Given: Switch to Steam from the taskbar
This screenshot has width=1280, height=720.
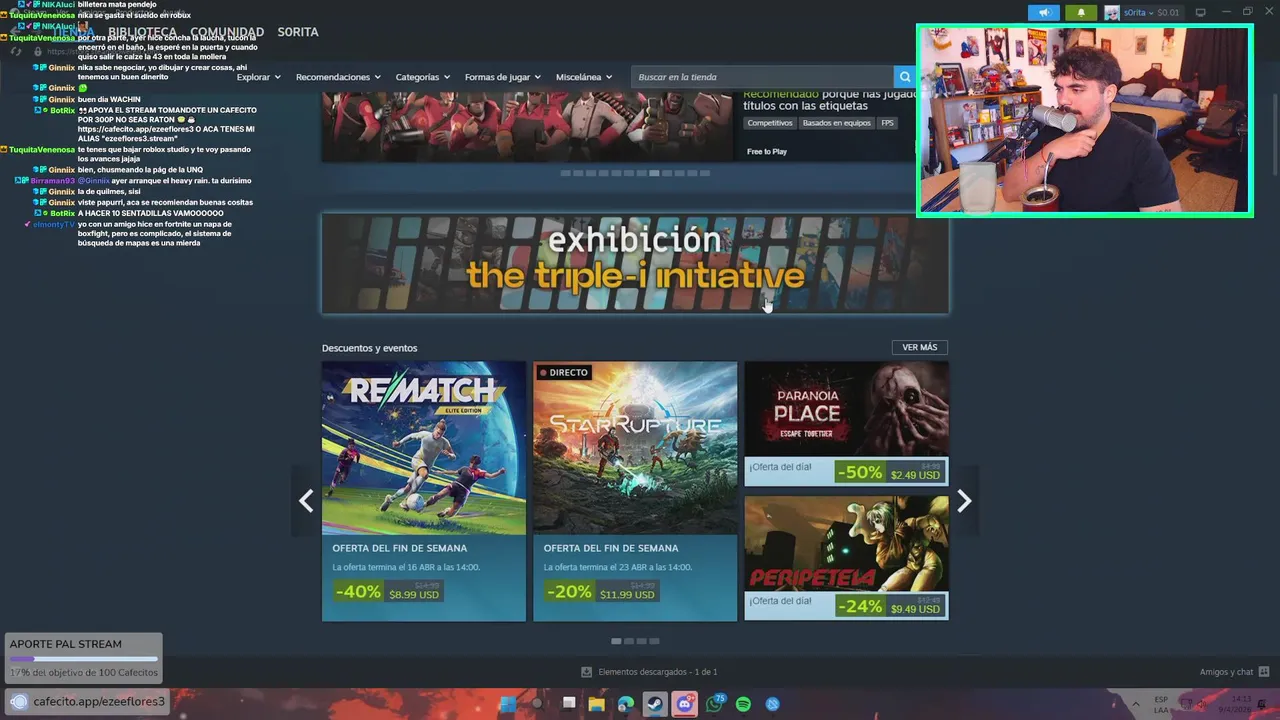Looking at the screenshot, I should 654,704.
